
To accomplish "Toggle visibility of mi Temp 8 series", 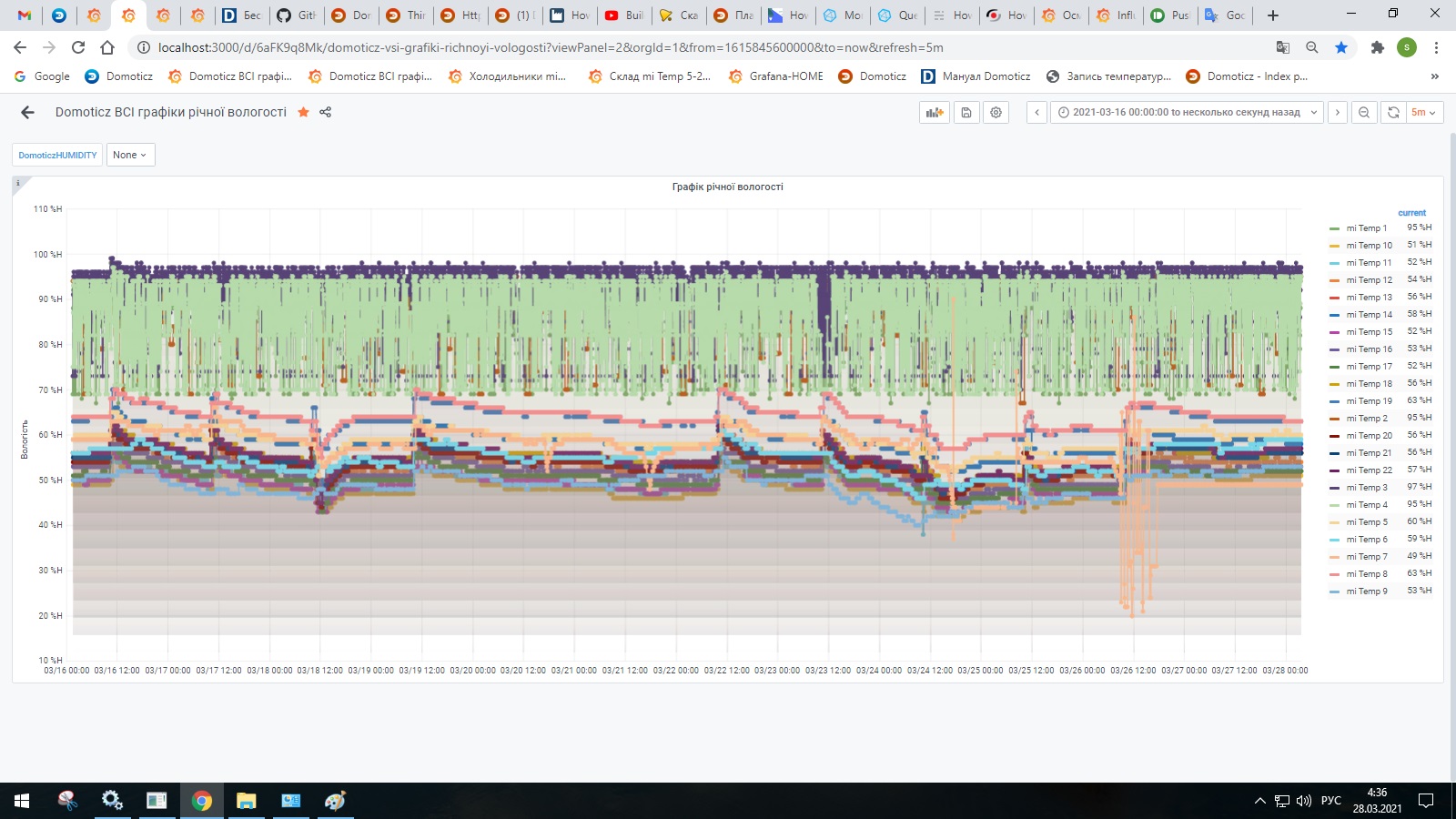I will point(1367,573).
